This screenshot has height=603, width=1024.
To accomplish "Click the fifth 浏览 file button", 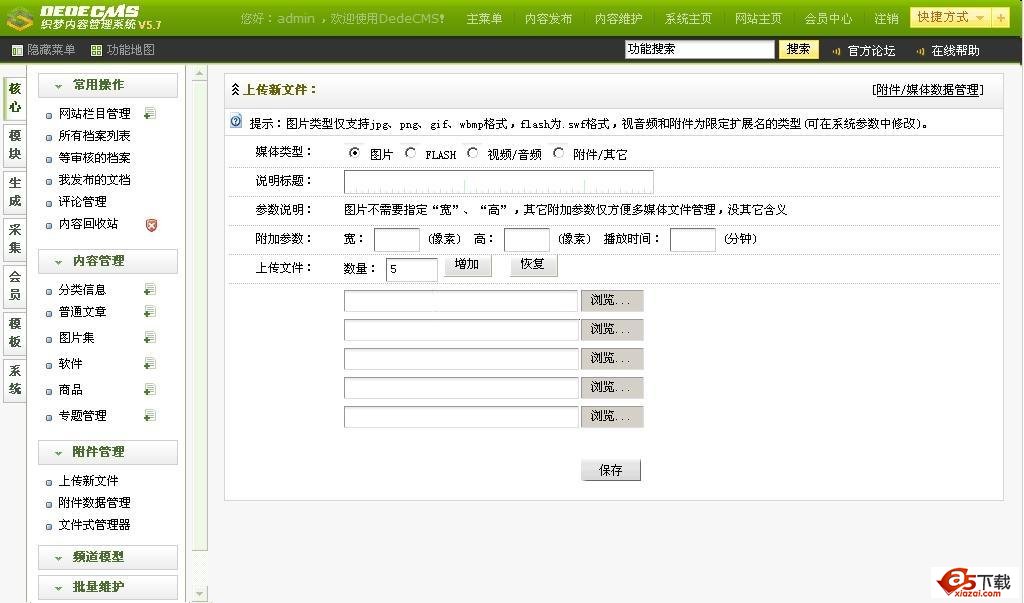I will point(612,417).
